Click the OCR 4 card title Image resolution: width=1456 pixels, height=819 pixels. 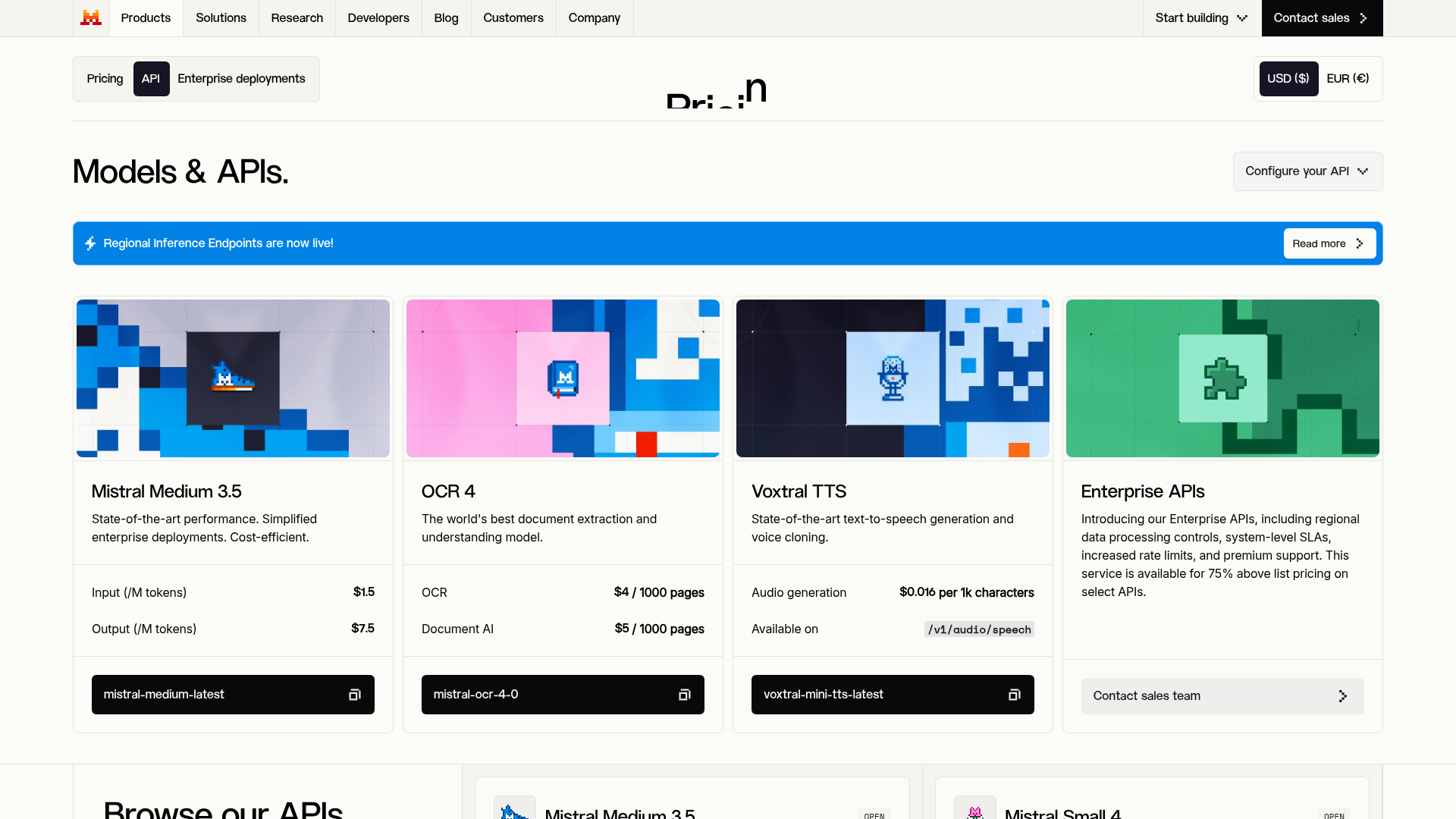[448, 491]
